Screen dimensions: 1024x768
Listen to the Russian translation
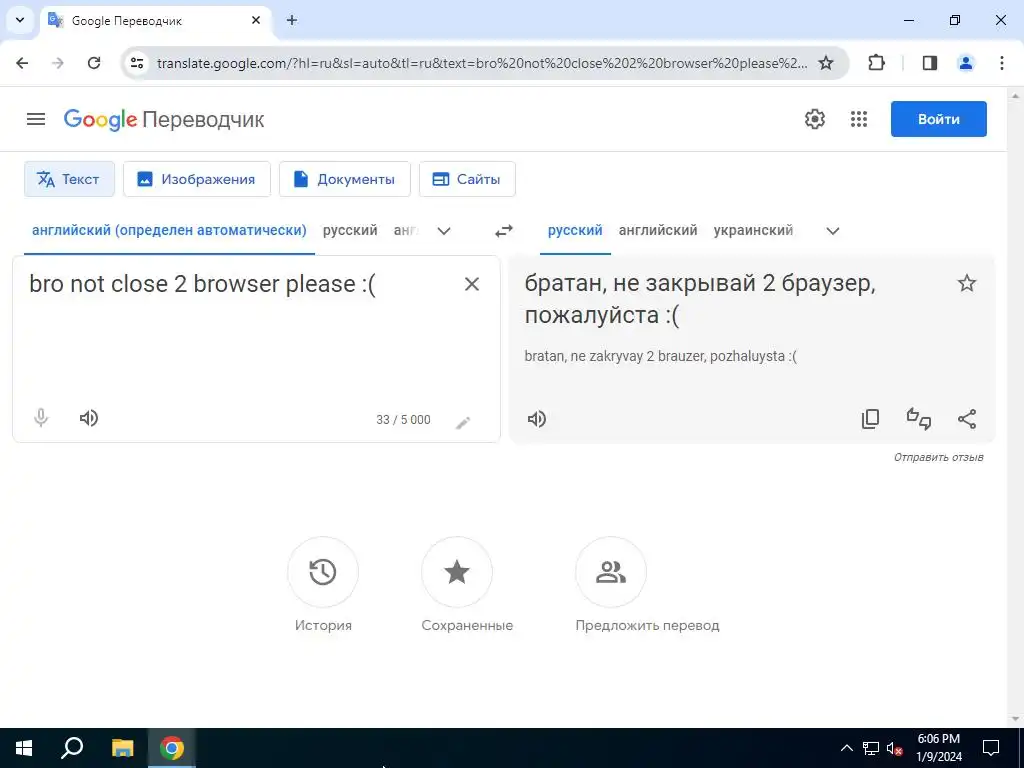tap(537, 419)
